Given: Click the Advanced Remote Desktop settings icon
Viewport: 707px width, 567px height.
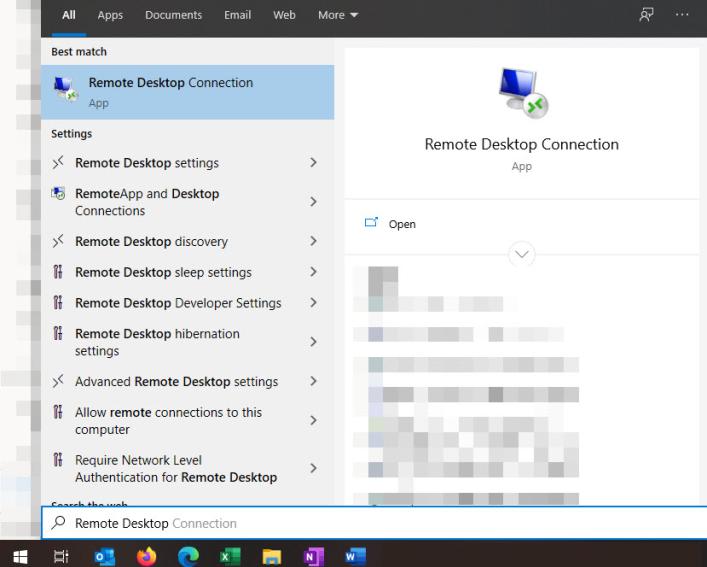Looking at the screenshot, I should pos(58,381).
